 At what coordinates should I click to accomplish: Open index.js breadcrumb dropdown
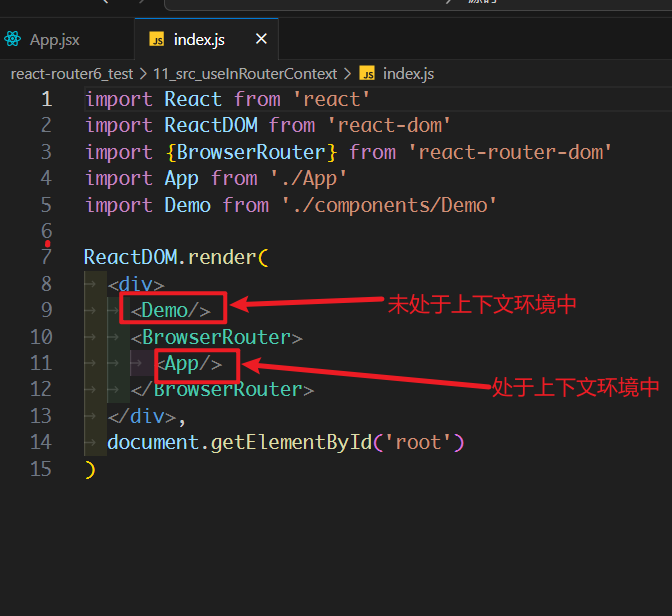[x=408, y=73]
